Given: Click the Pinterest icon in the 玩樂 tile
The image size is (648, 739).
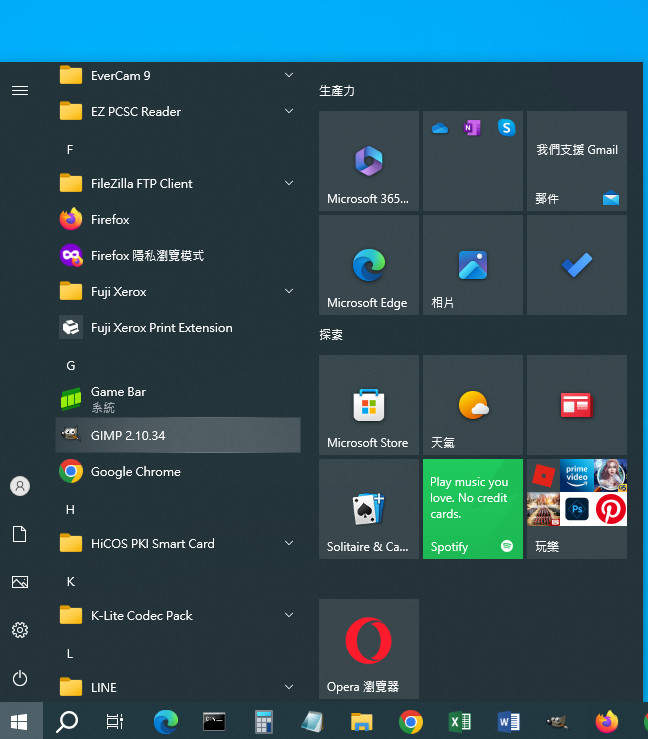Looking at the screenshot, I should pos(610,509).
